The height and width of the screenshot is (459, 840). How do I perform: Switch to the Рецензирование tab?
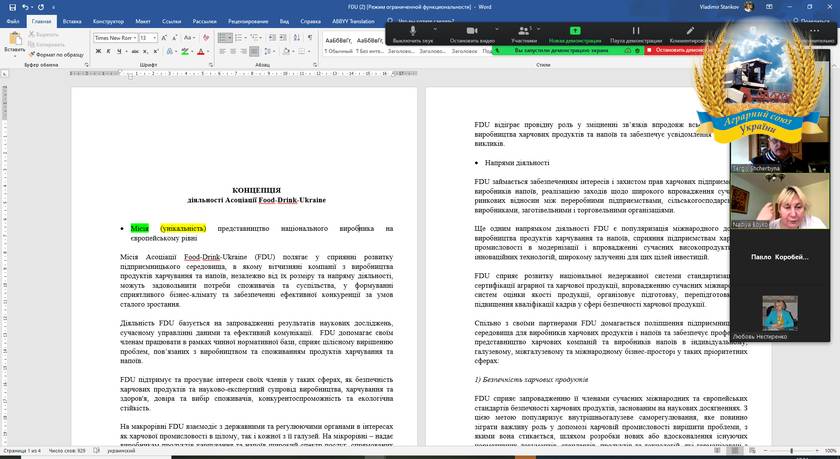point(248,21)
